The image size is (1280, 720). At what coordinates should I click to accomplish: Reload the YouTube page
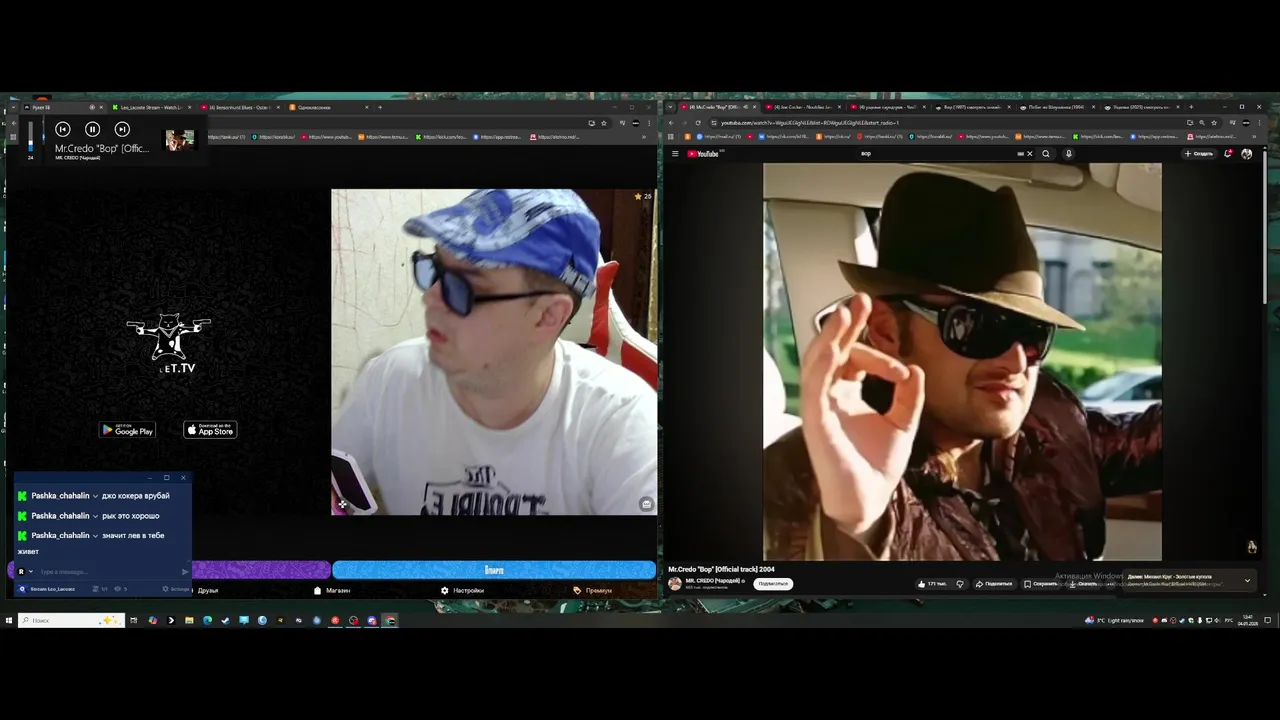coord(698,123)
